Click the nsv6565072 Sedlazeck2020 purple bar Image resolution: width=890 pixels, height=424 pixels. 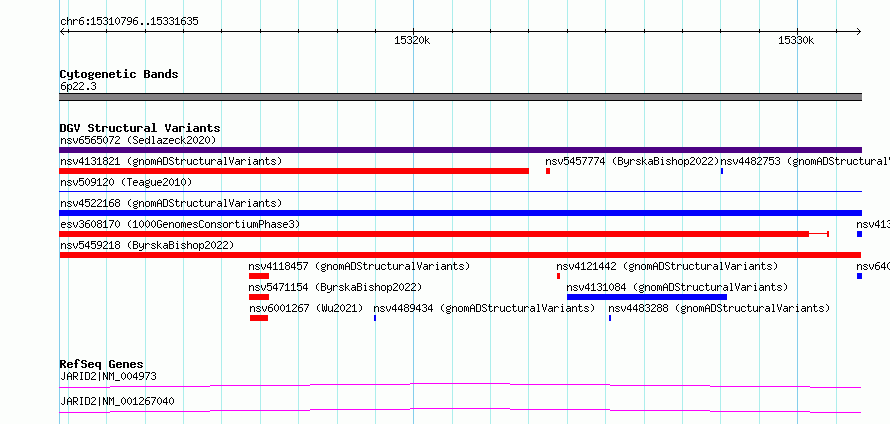pos(460,150)
